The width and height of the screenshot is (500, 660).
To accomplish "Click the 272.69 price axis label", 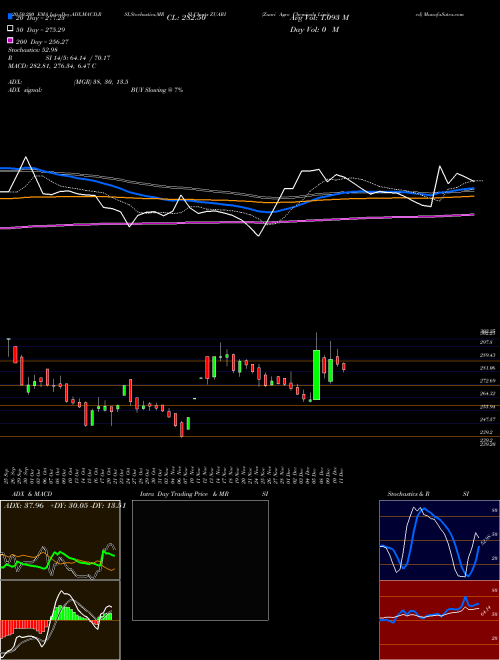I will point(487,381).
